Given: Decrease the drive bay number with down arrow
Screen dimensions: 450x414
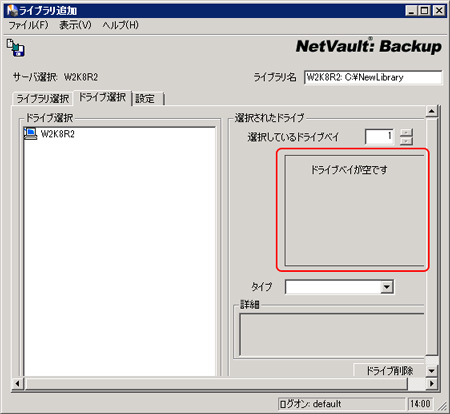Looking at the screenshot, I should [406, 141].
